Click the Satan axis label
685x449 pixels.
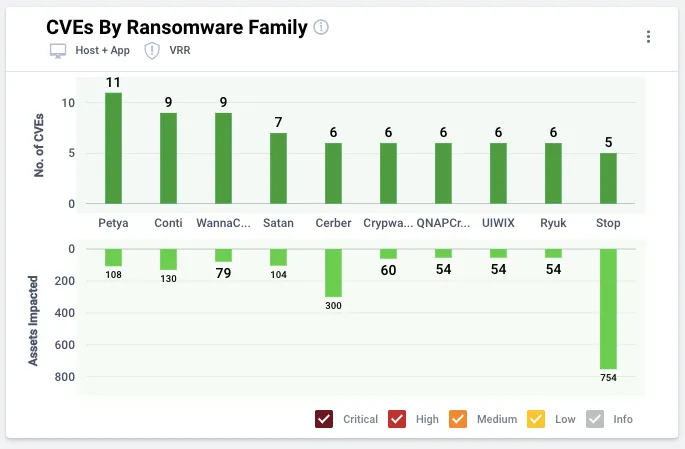tap(278, 223)
